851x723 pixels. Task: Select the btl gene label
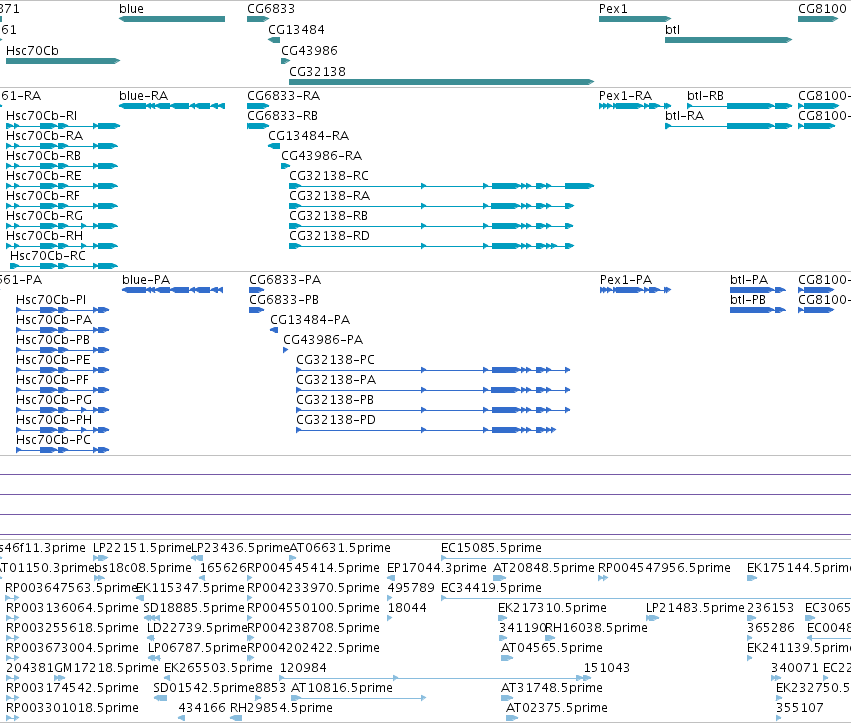(x=672, y=30)
